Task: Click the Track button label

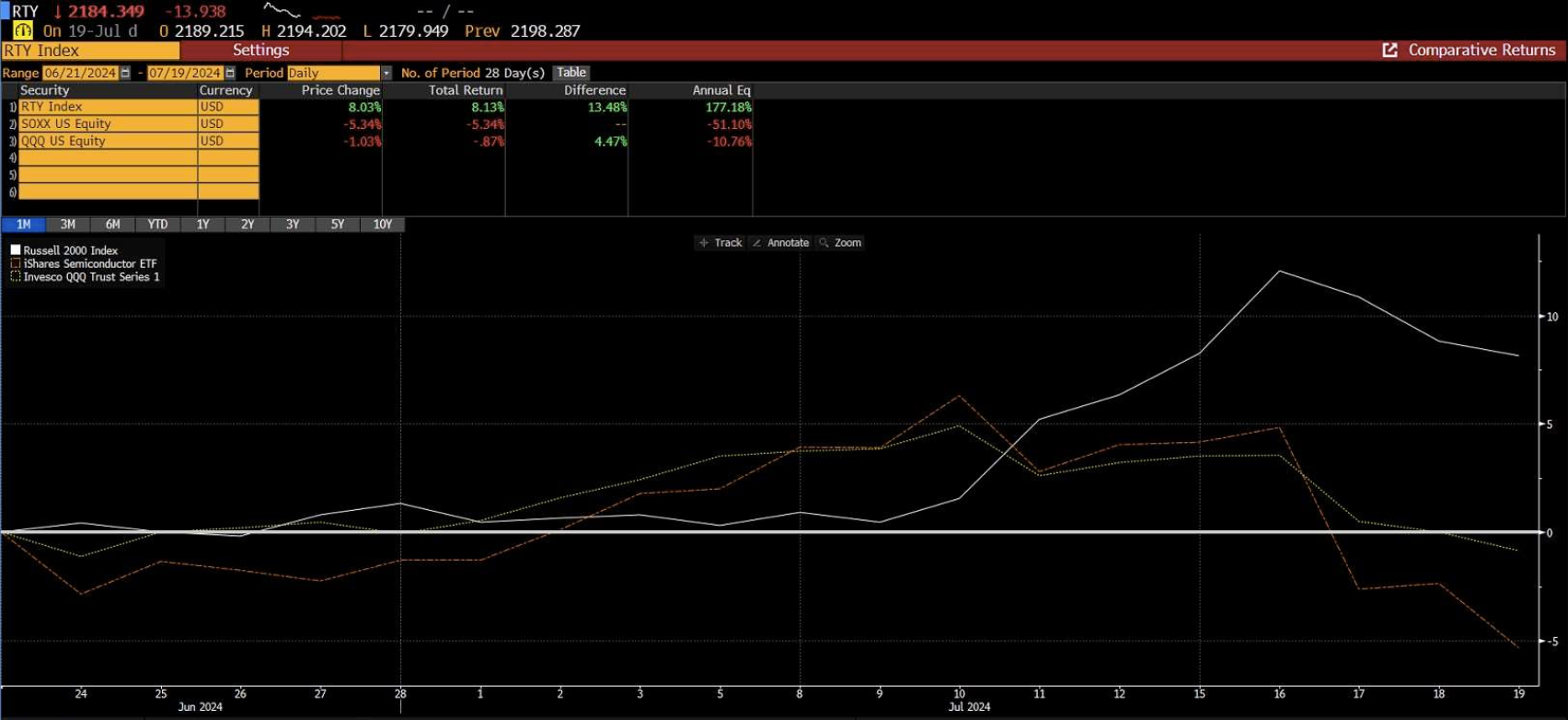Action: [728, 243]
